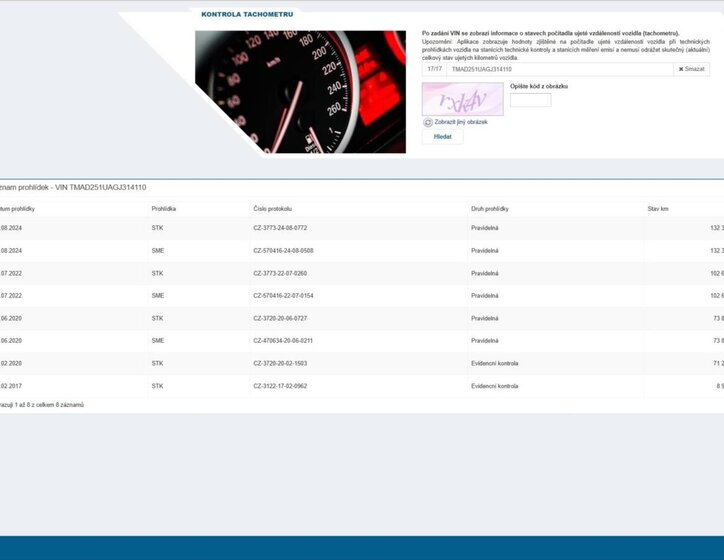Click the refresh captcha circular arrow icon
Image resolution: width=724 pixels, height=560 pixels.
point(428,122)
